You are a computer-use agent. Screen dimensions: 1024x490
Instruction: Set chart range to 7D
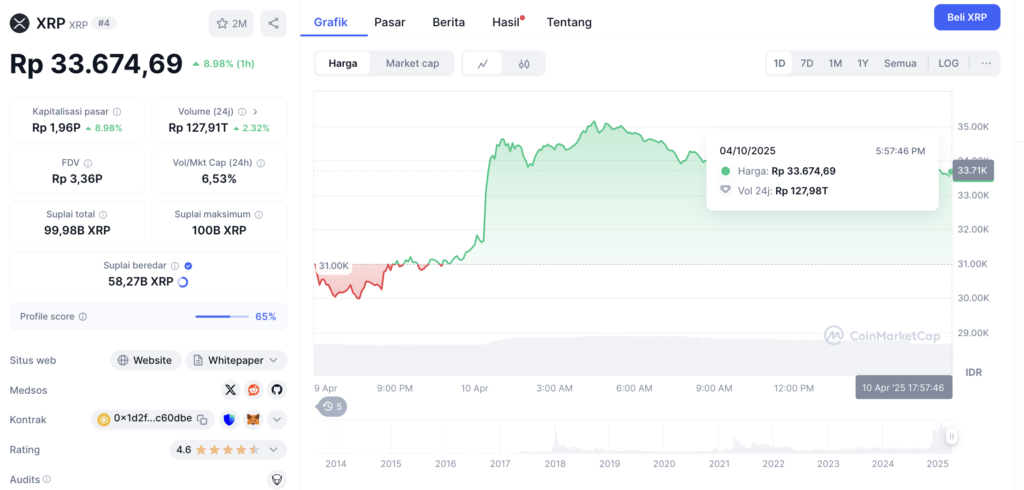(x=807, y=63)
